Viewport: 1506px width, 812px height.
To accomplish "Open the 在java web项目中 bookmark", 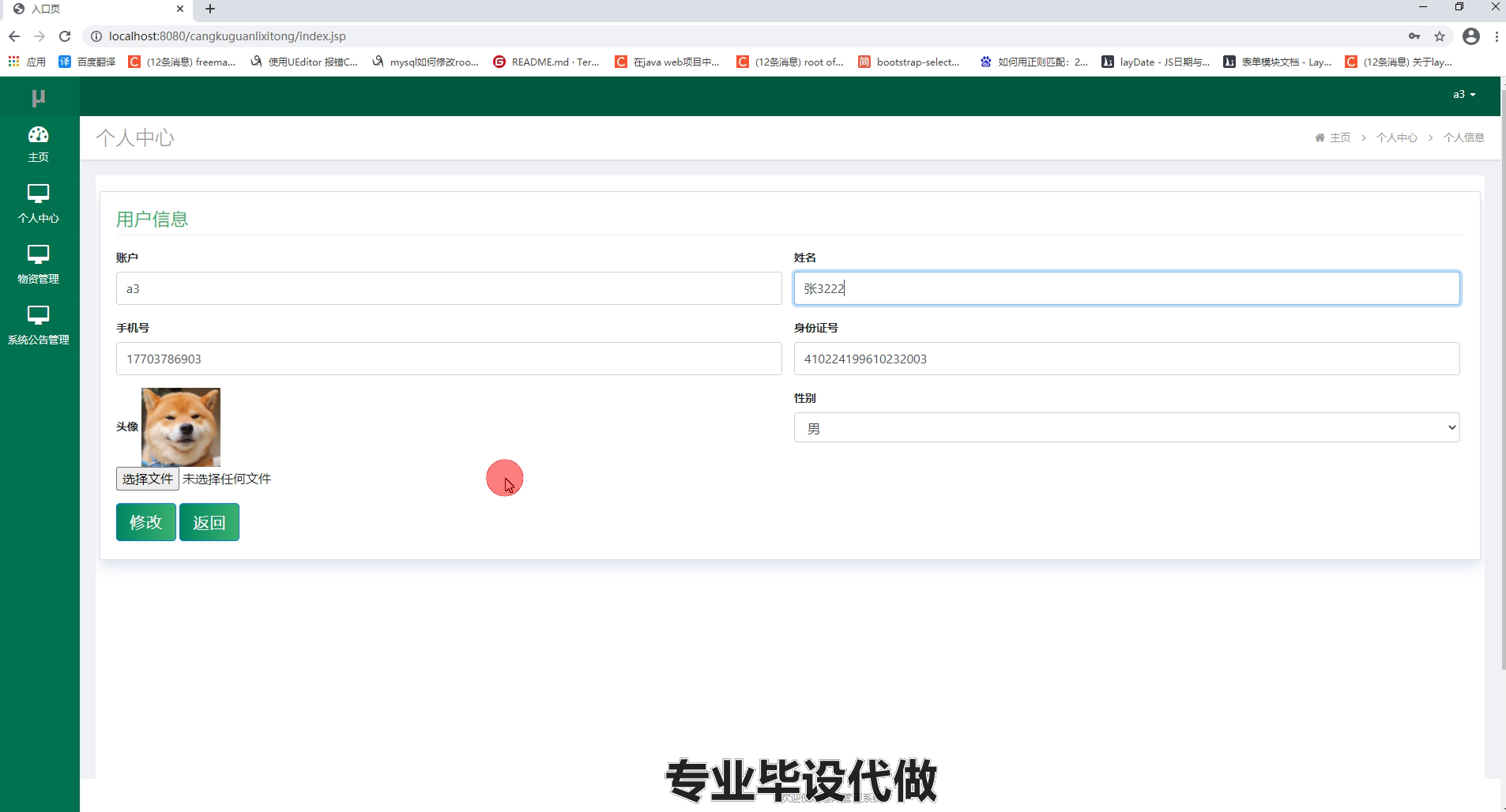I will 668,62.
